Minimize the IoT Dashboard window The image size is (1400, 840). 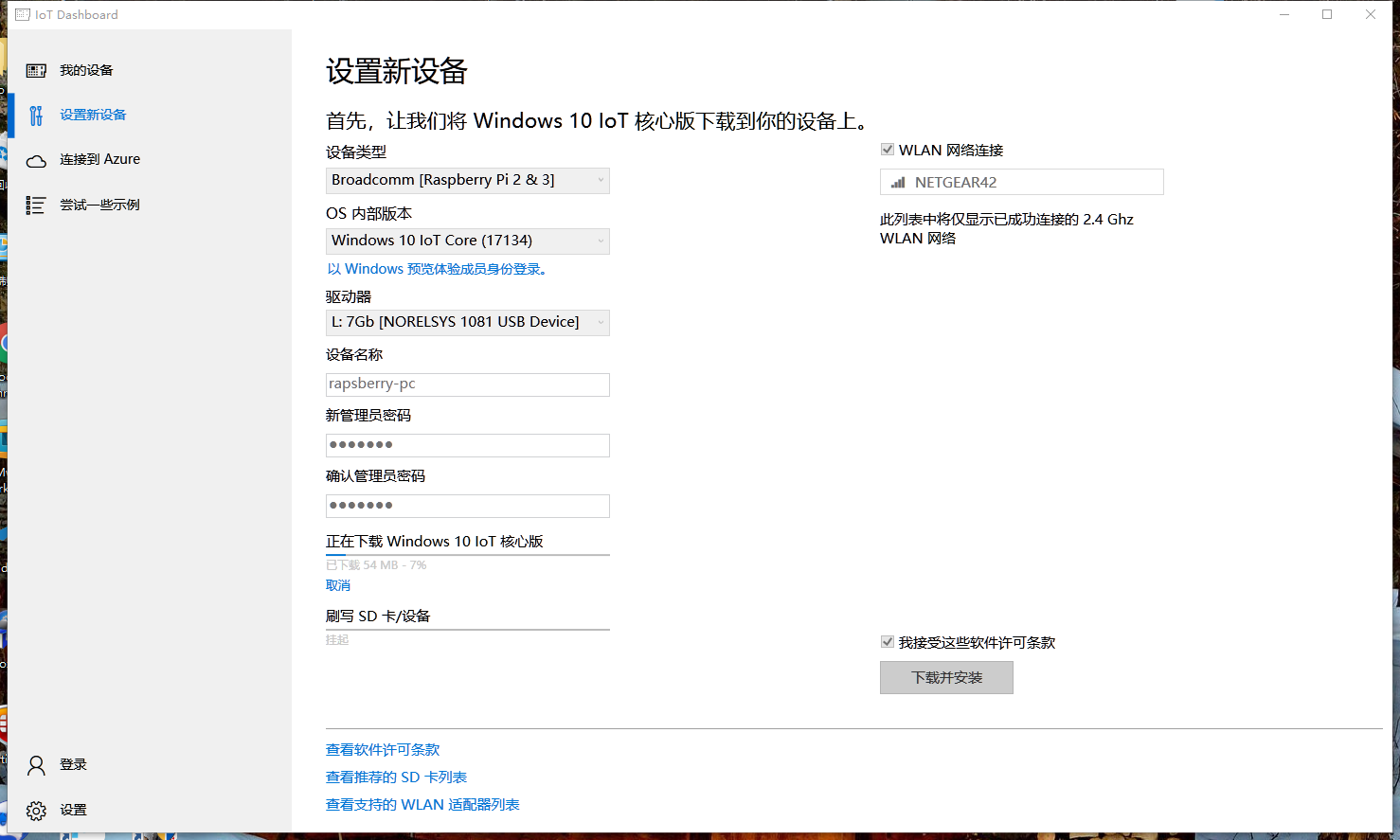[x=1284, y=14]
